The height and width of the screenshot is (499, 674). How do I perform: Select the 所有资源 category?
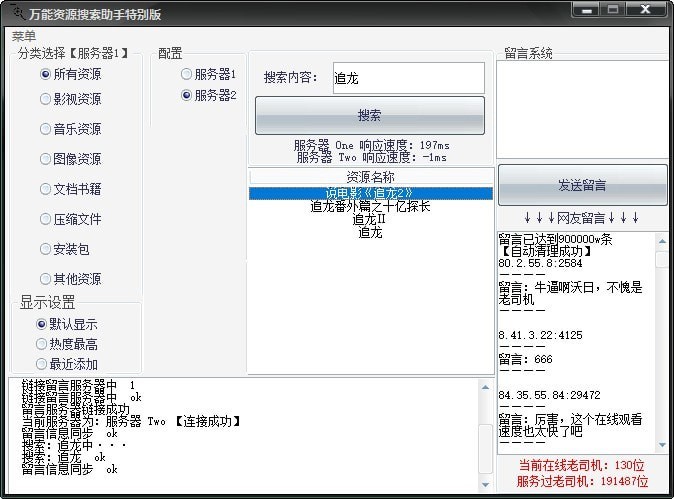pos(71,74)
